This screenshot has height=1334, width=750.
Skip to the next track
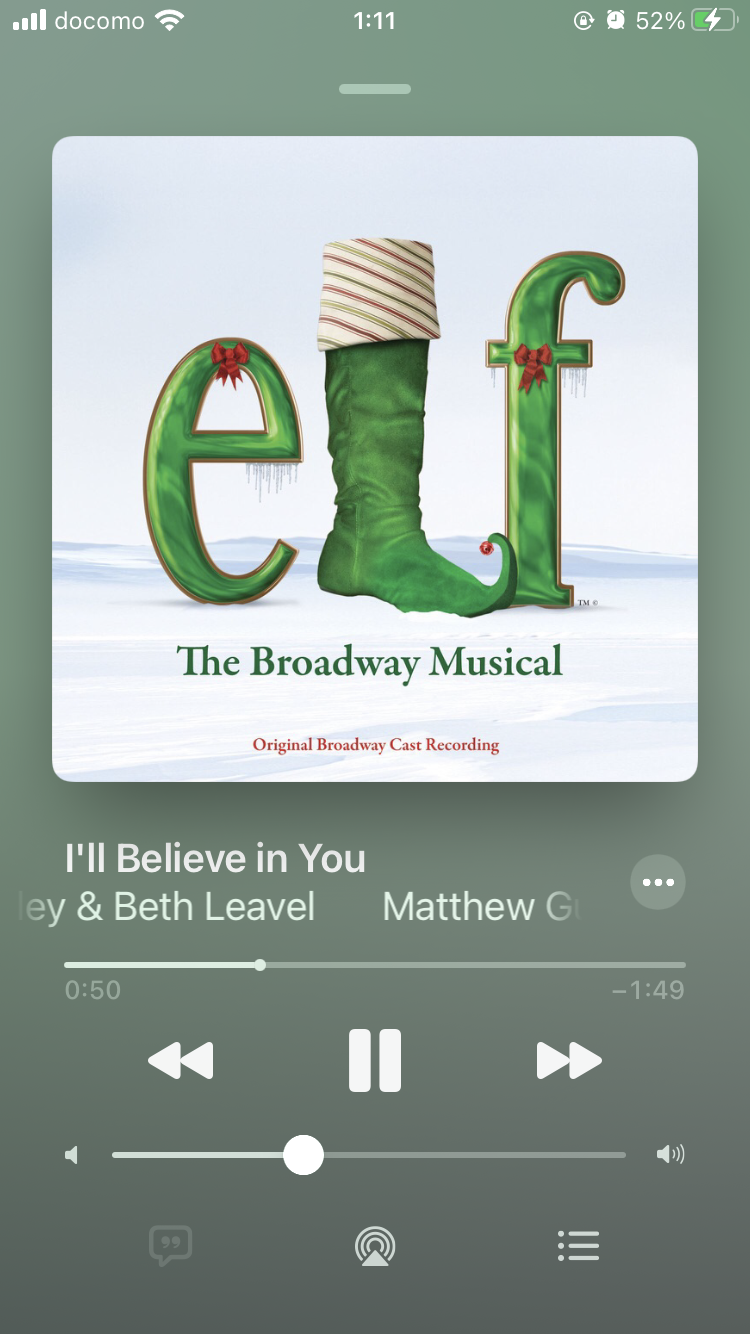(569, 1060)
